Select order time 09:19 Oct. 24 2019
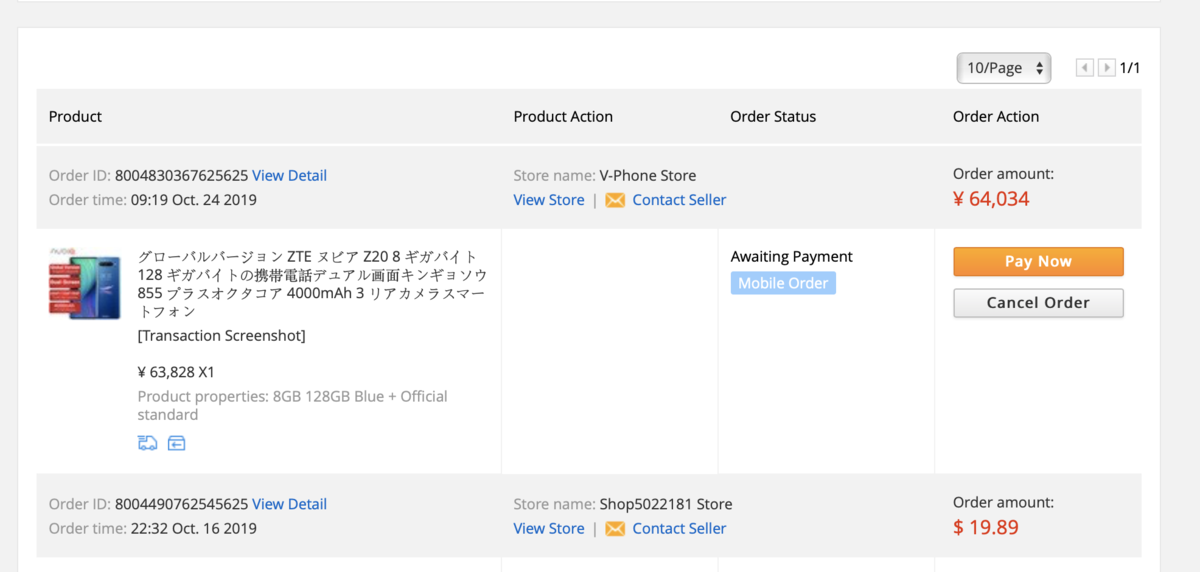Image resolution: width=1200 pixels, height=572 pixels. [x=194, y=200]
